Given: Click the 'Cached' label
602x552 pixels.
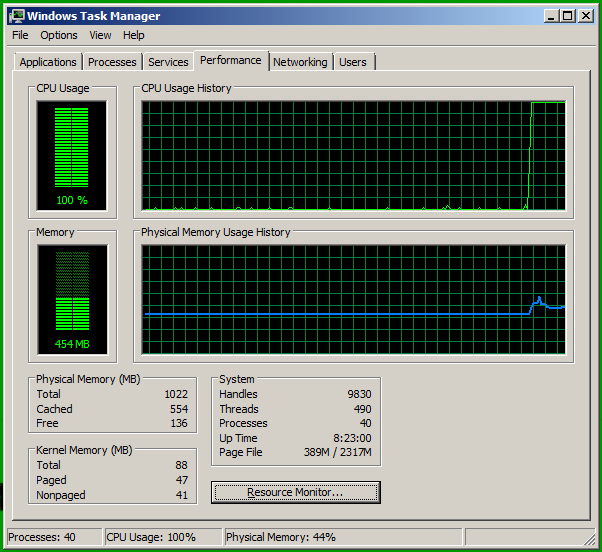Looking at the screenshot, I should (54, 409).
